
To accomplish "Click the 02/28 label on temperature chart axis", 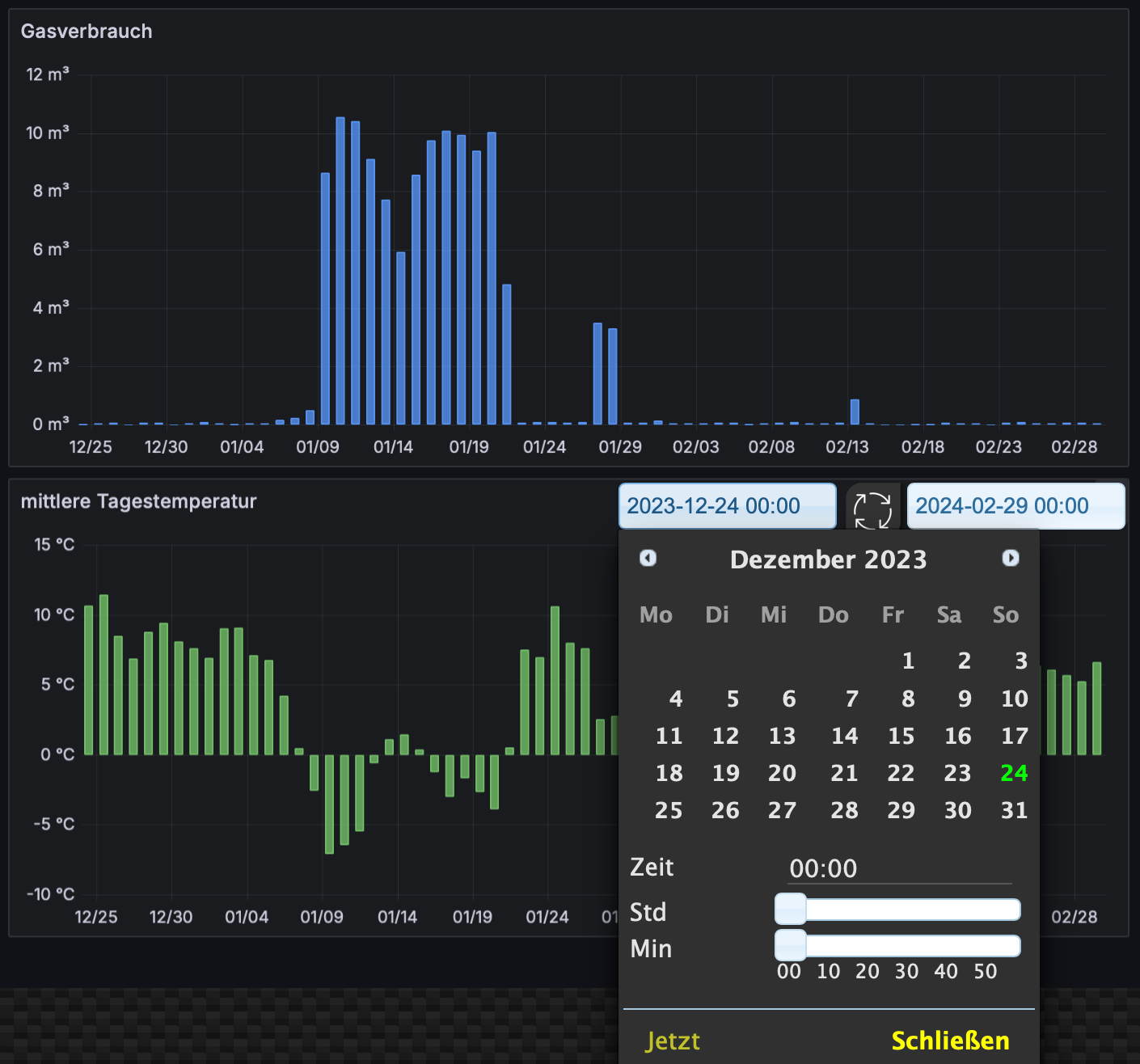I will [x=1074, y=917].
